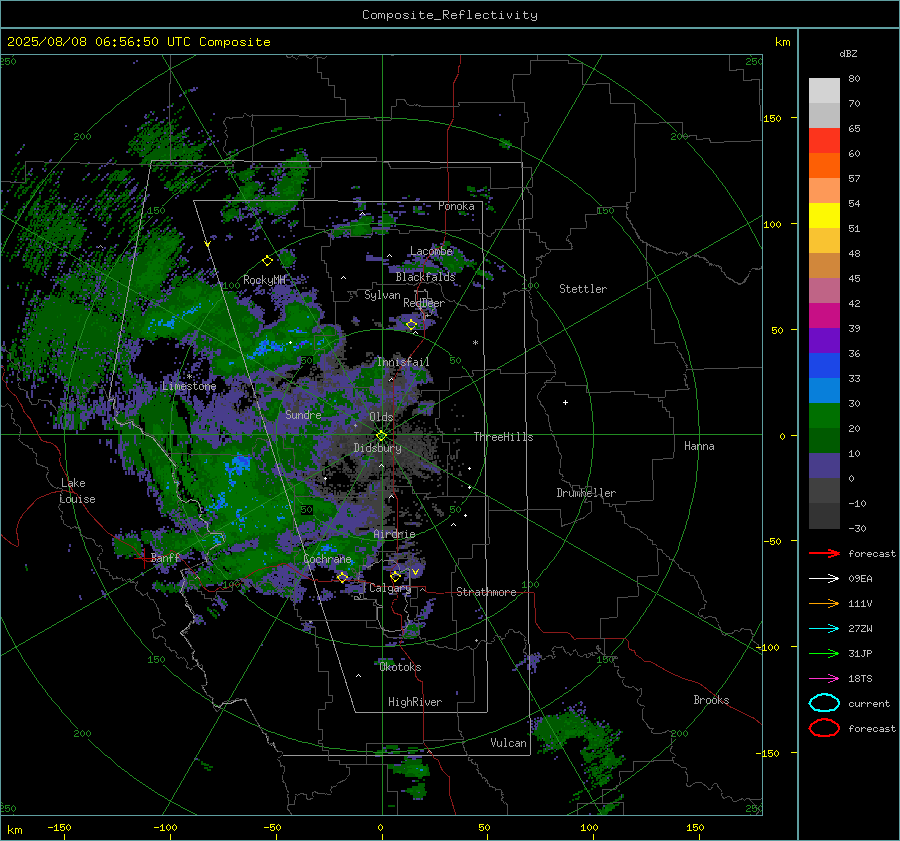Screen dimensions: 900x841
Task: Click the RockyMH map label
Action: coord(264,280)
